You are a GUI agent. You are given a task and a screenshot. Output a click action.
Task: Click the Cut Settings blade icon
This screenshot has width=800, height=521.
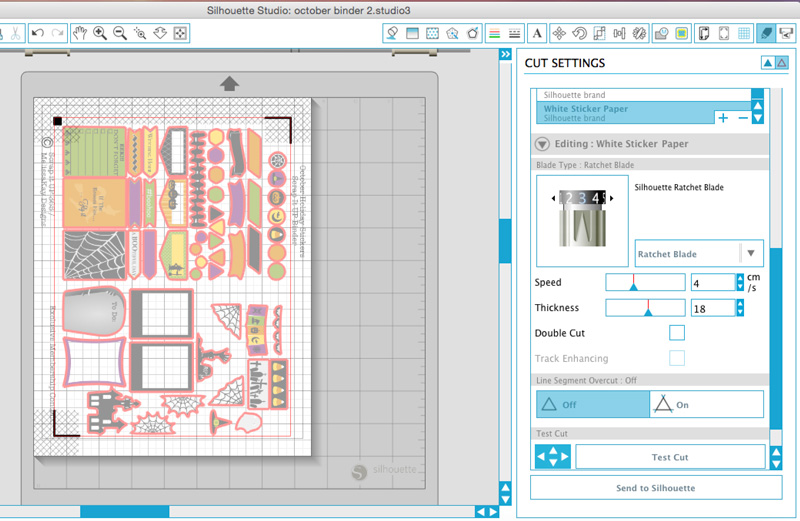coord(766,34)
